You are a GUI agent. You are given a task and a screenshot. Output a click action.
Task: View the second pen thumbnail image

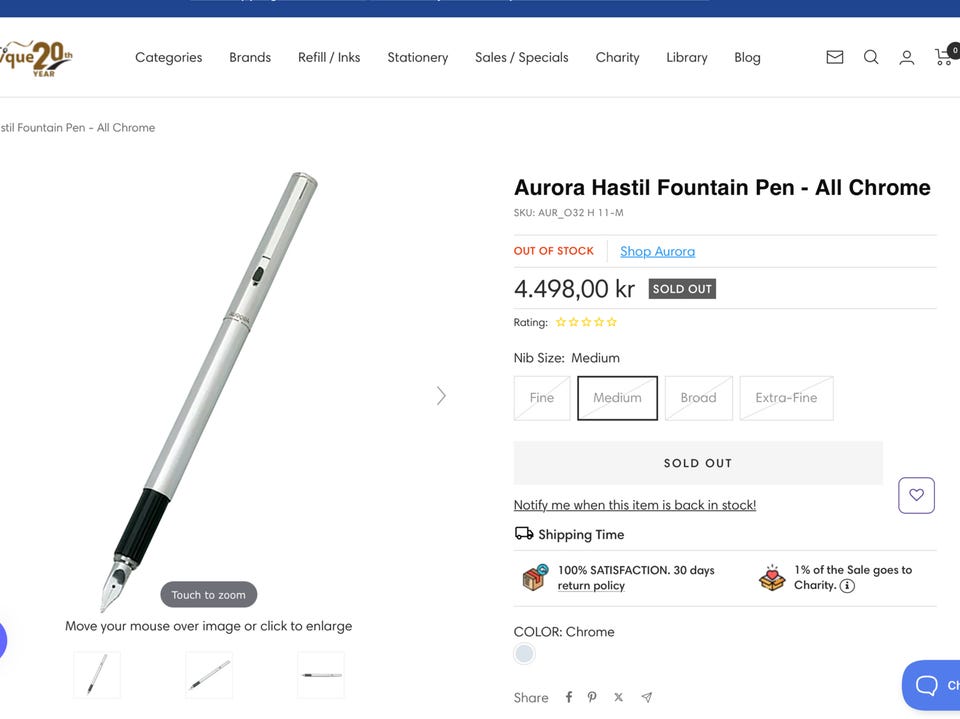tap(209, 675)
